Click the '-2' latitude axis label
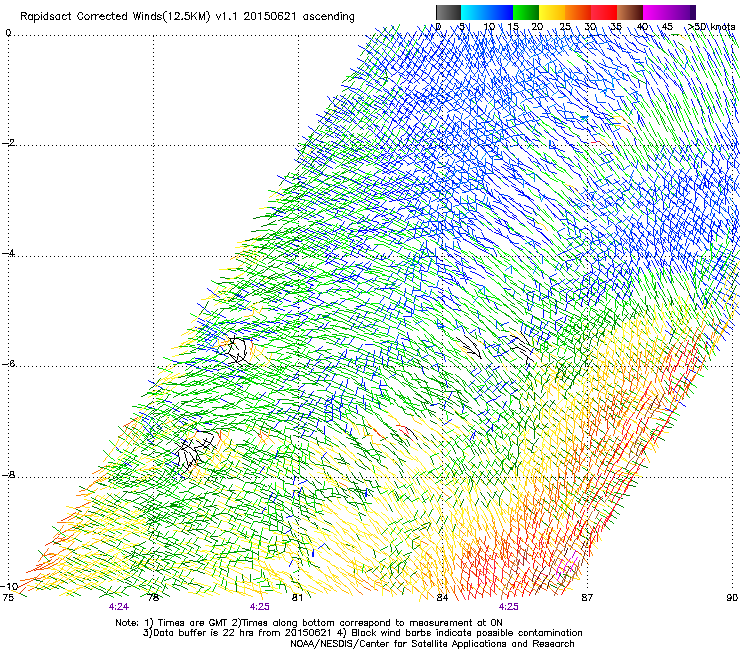Viewport: 740px width, 650px height. pyautogui.click(x=8, y=143)
